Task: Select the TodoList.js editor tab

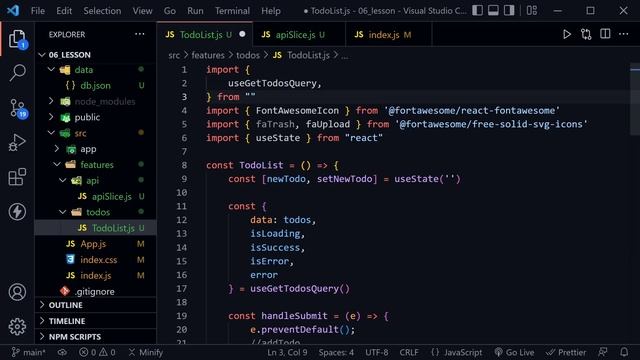Action: pyautogui.click(x=205, y=35)
